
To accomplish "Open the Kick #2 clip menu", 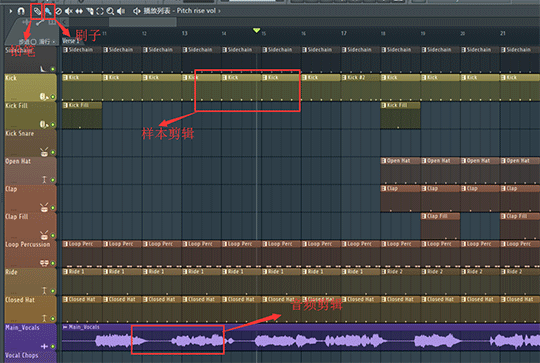I will (x=344, y=77).
